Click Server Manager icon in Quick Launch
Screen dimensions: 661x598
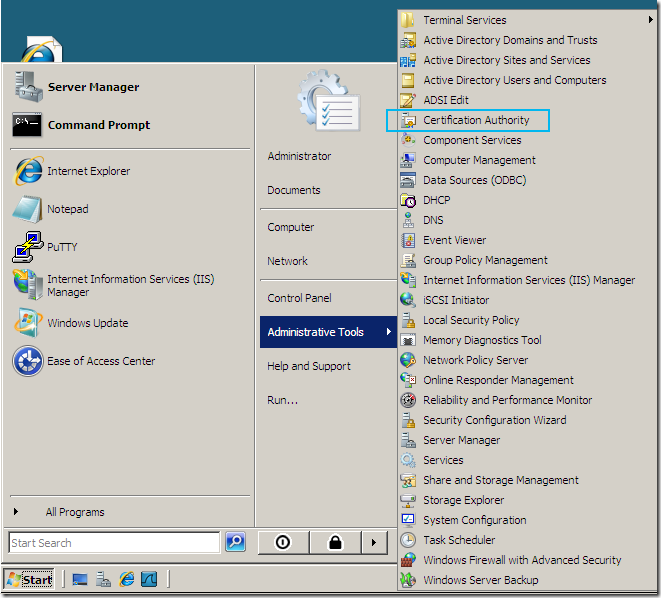point(103,580)
